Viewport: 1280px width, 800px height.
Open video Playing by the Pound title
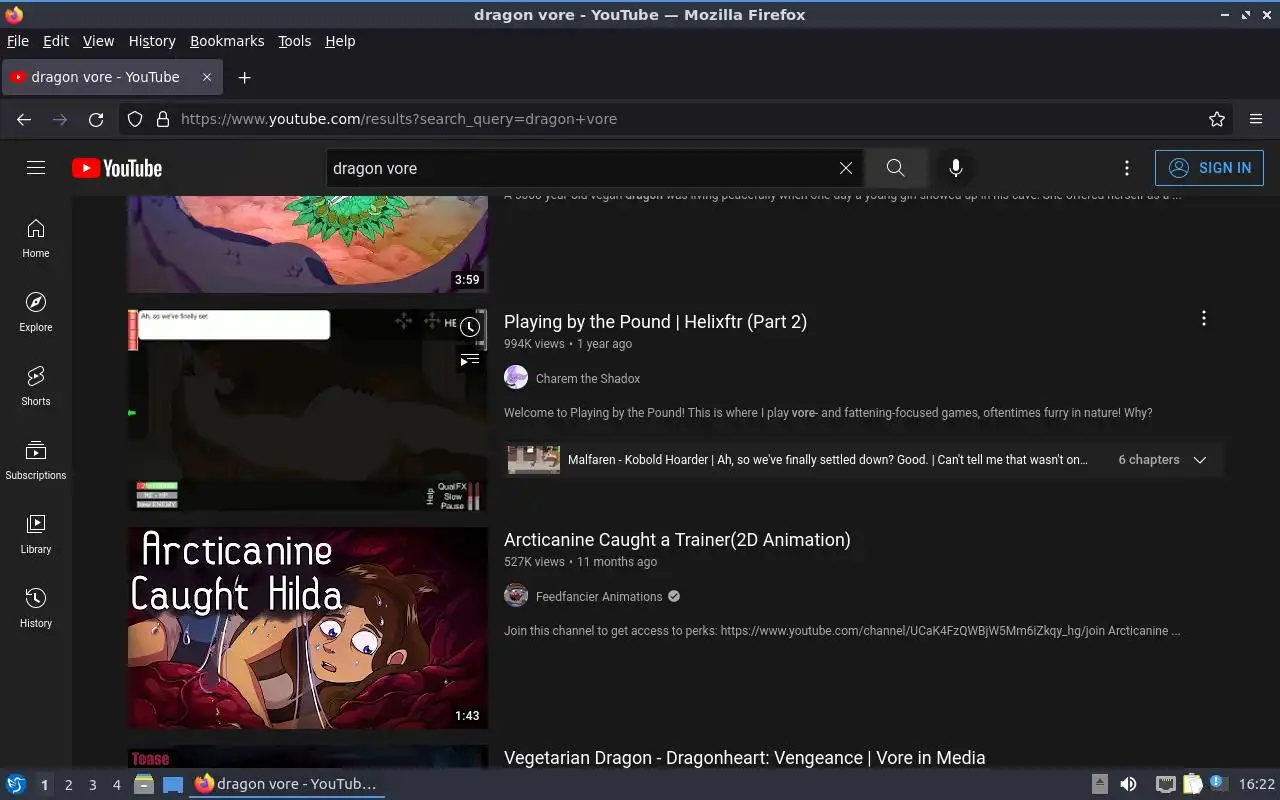655,322
